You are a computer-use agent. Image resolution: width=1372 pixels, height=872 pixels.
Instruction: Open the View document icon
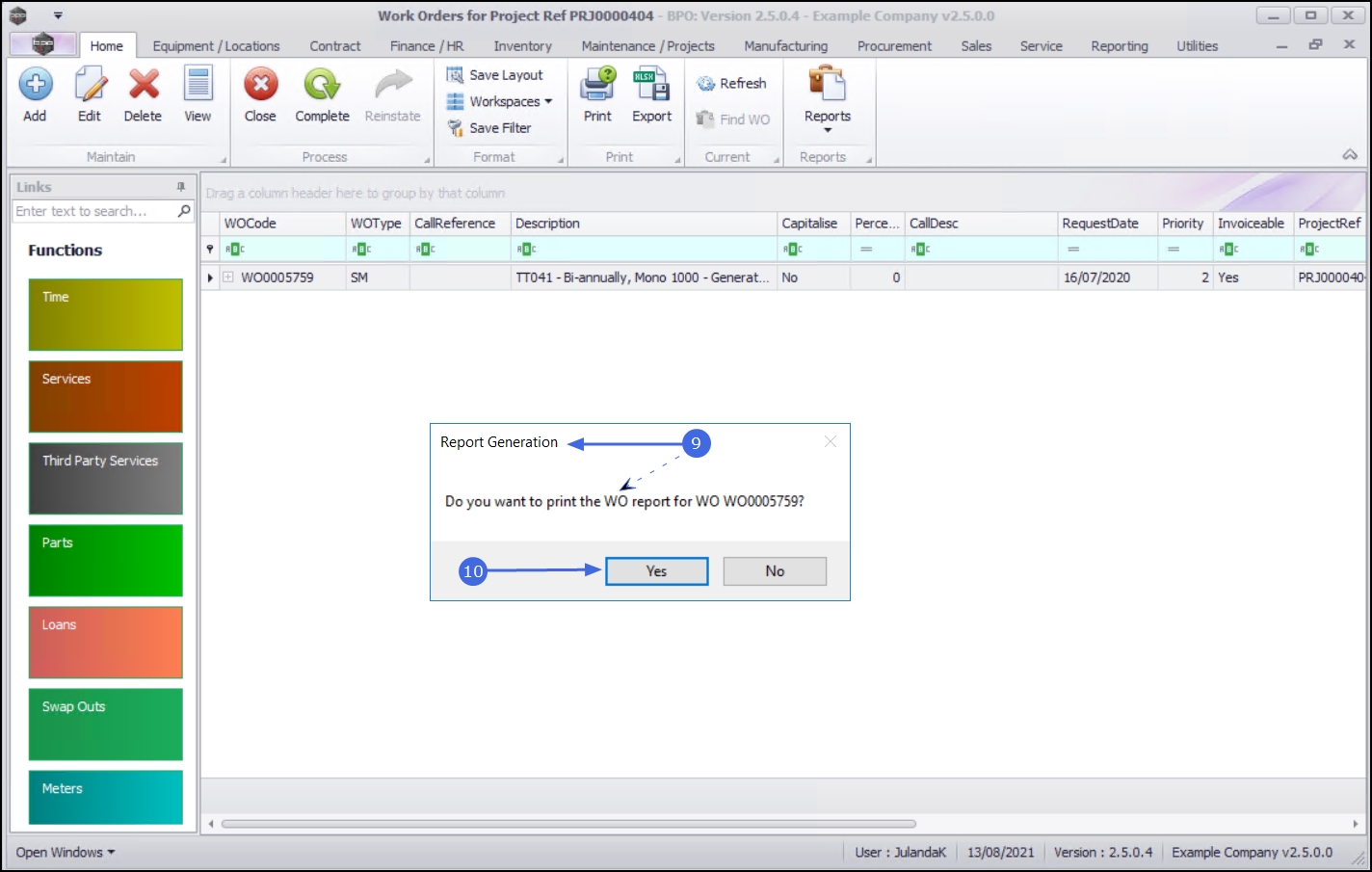tap(198, 85)
